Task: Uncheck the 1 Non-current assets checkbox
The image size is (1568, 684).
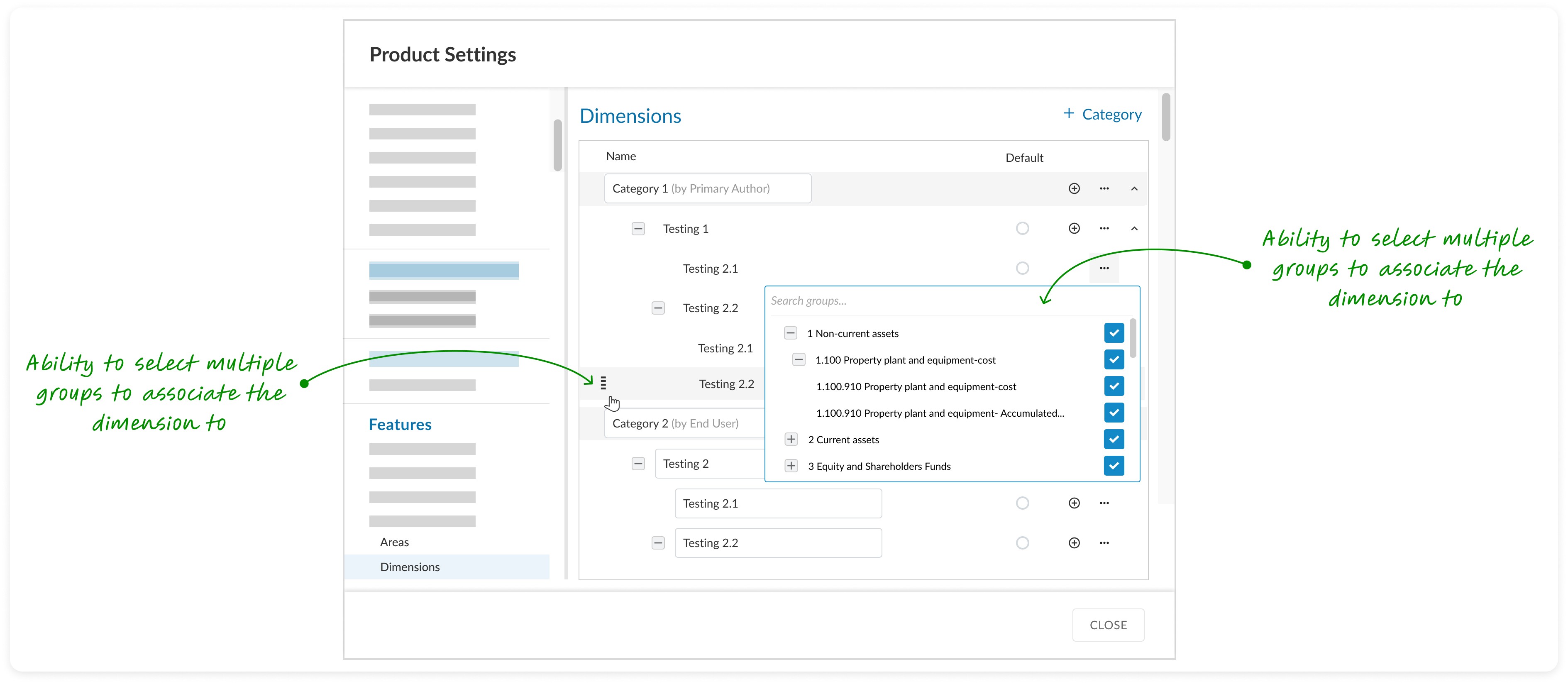Action: (1113, 333)
